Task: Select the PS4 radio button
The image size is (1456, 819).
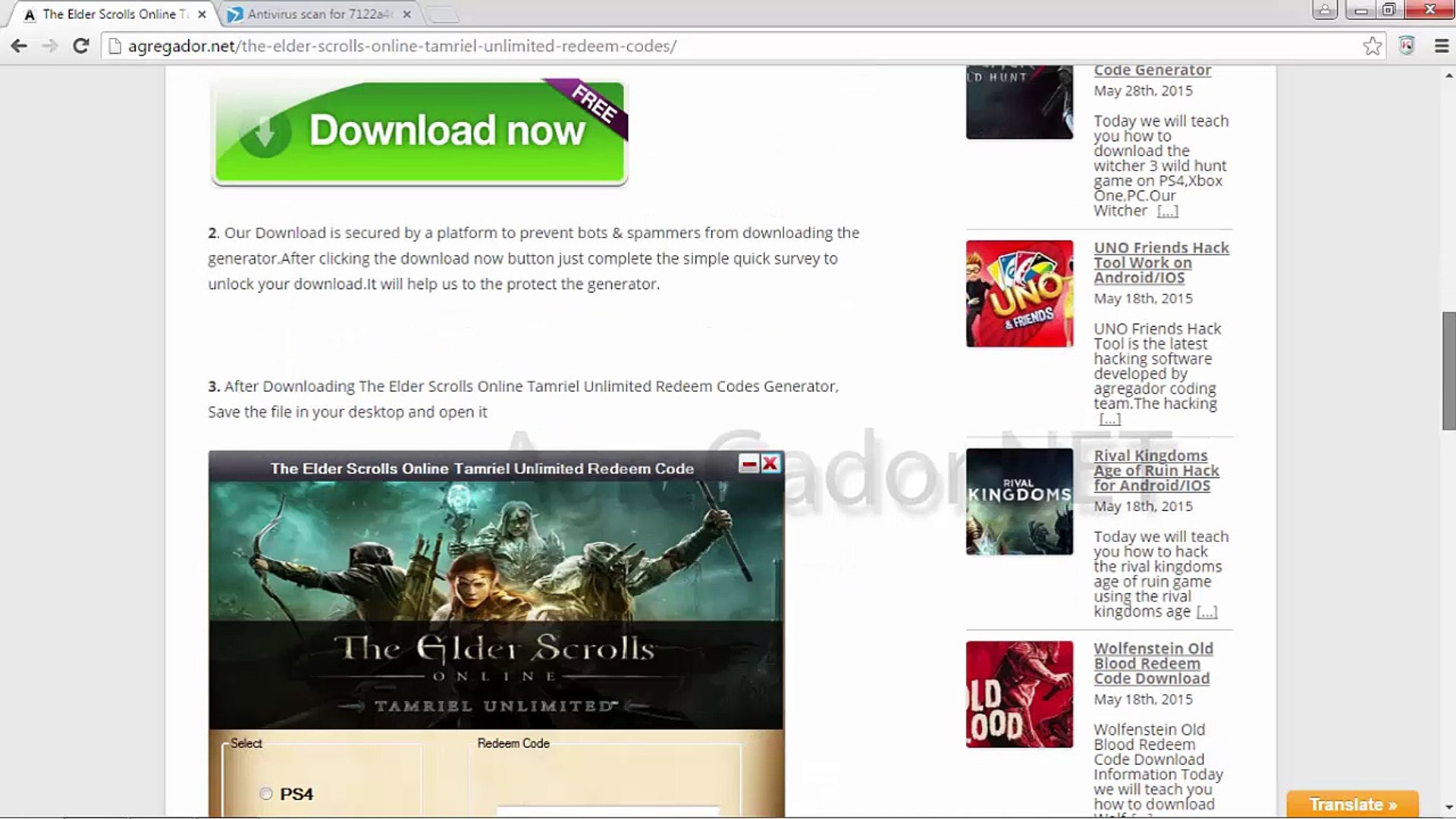Action: pos(266,794)
